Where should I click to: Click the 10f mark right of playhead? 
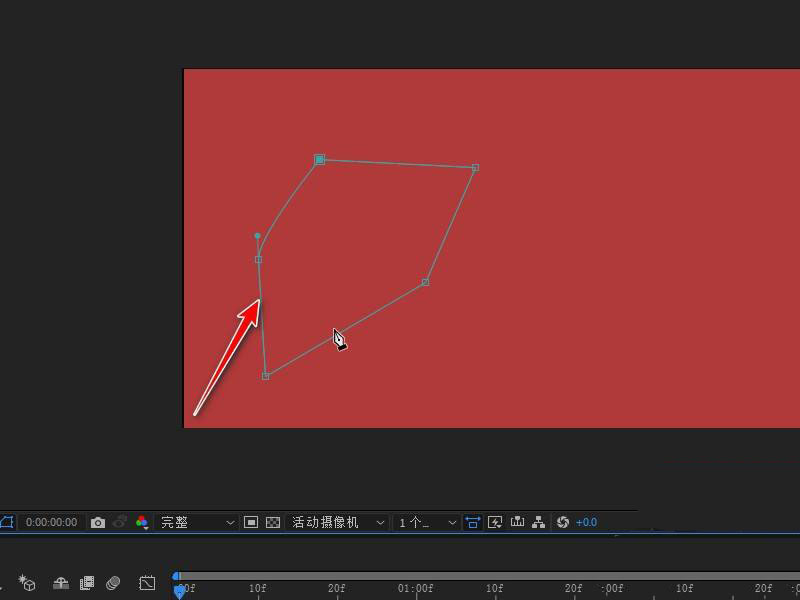(258, 588)
